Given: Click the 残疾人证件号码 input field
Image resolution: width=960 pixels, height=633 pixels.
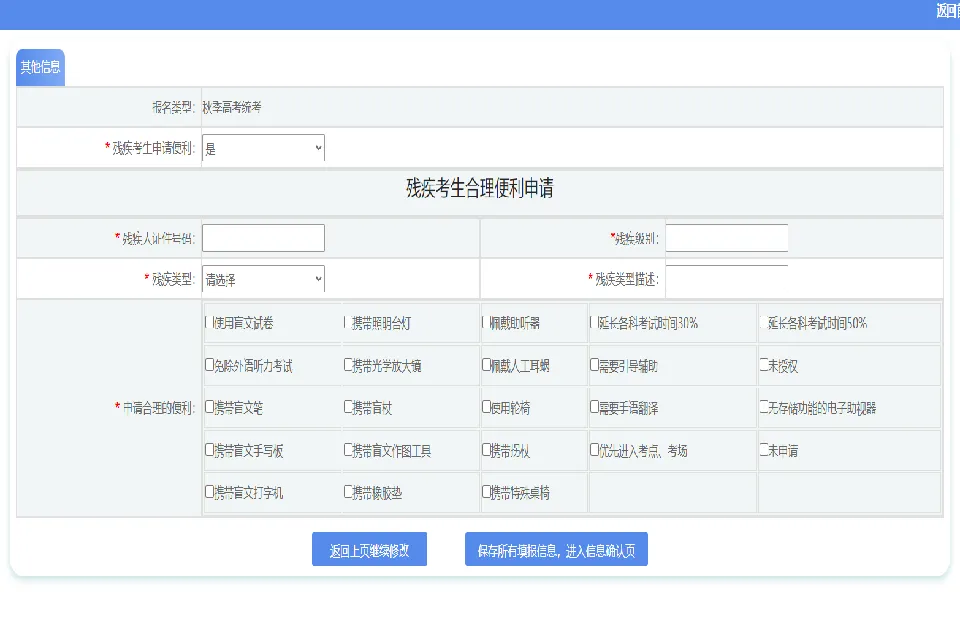Looking at the screenshot, I should coord(263,237).
